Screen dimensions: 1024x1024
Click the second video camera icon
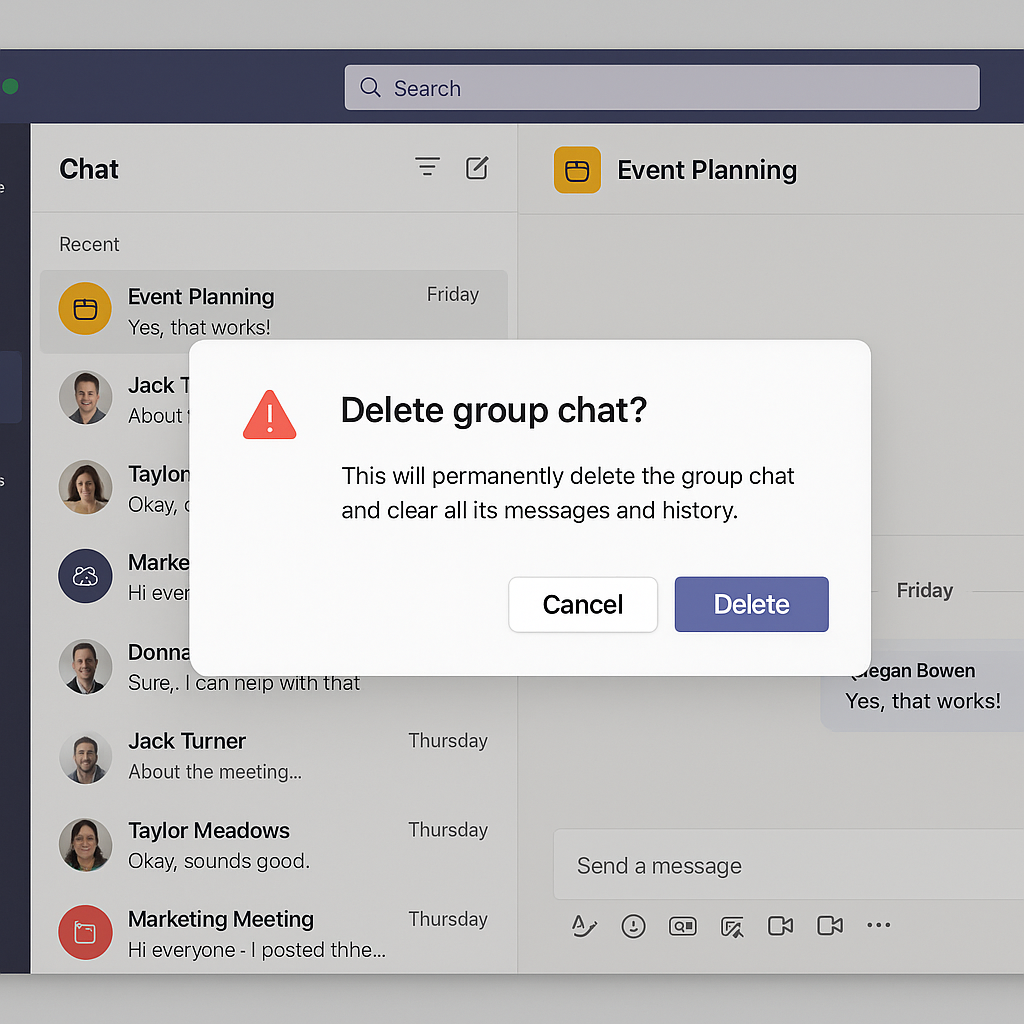click(830, 925)
